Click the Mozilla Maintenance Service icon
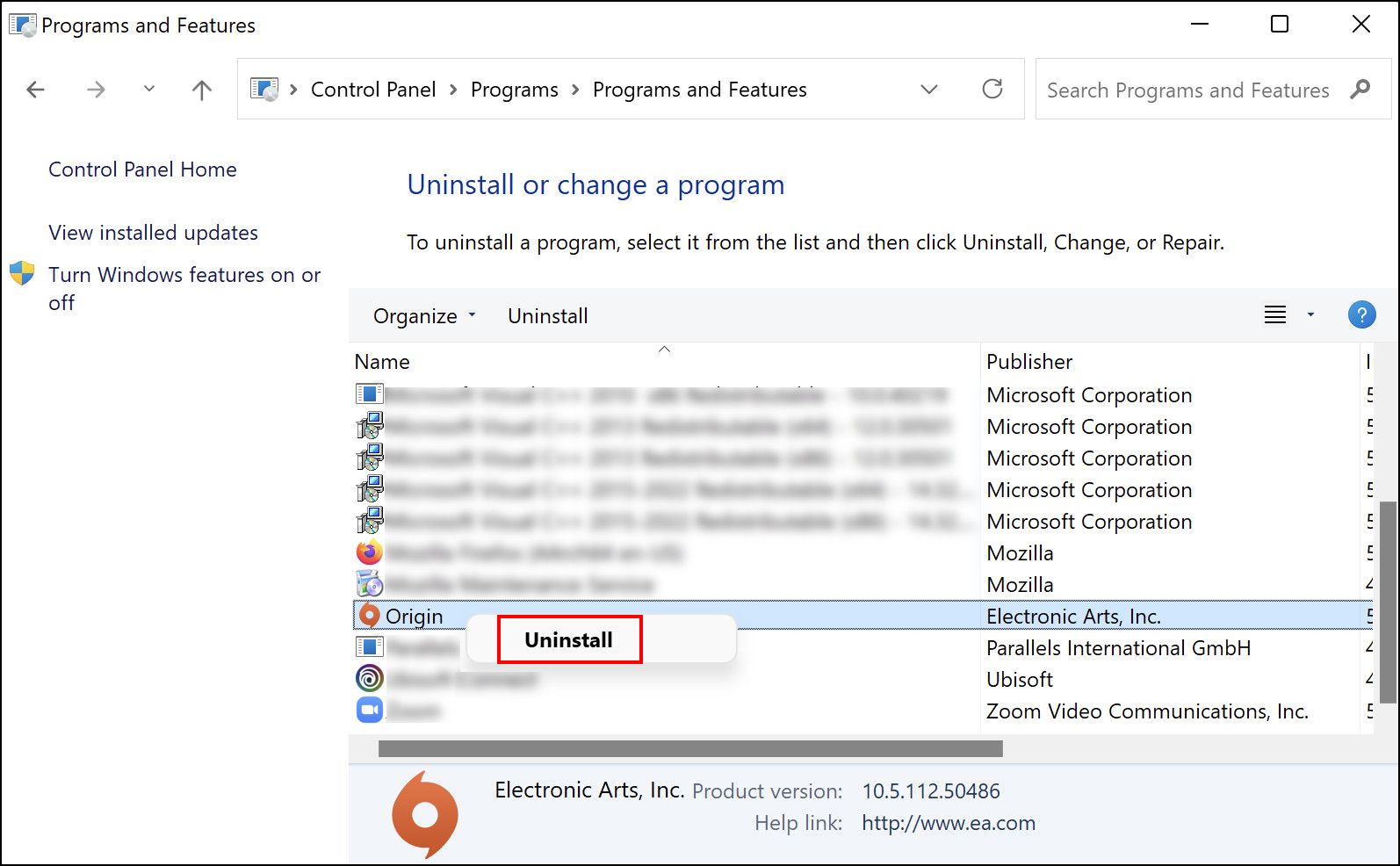Image resolution: width=1400 pixels, height=866 pixels. tap(370, 584)
